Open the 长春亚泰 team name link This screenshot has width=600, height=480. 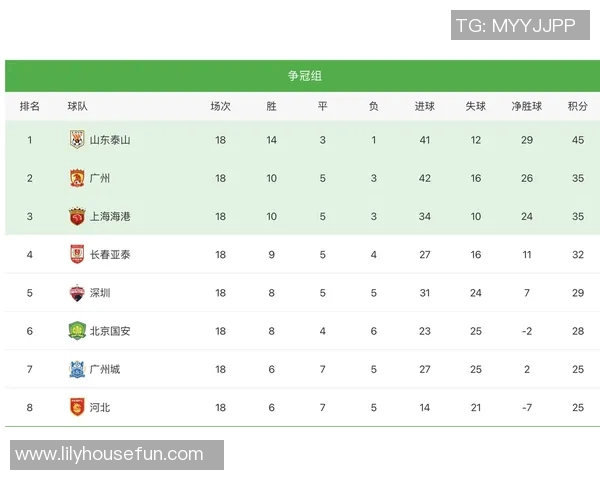click(x=110, y=255)
